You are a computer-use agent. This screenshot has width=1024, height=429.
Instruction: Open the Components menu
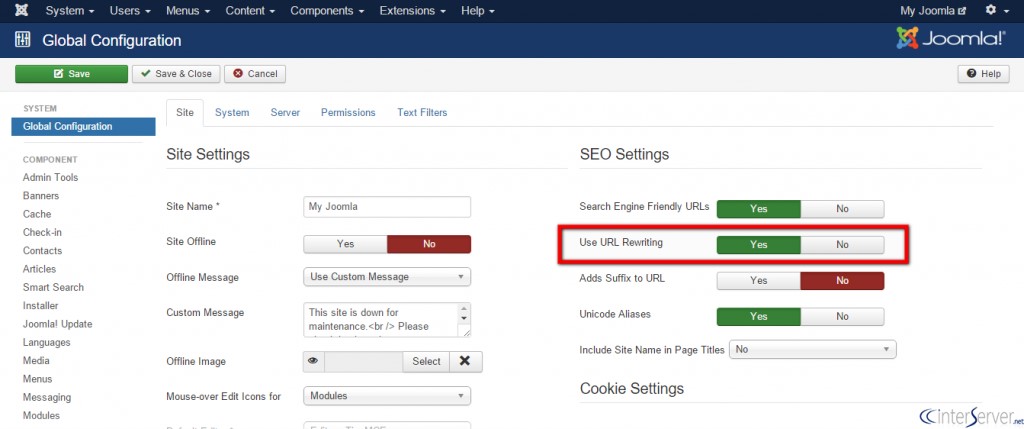(328, 10)
